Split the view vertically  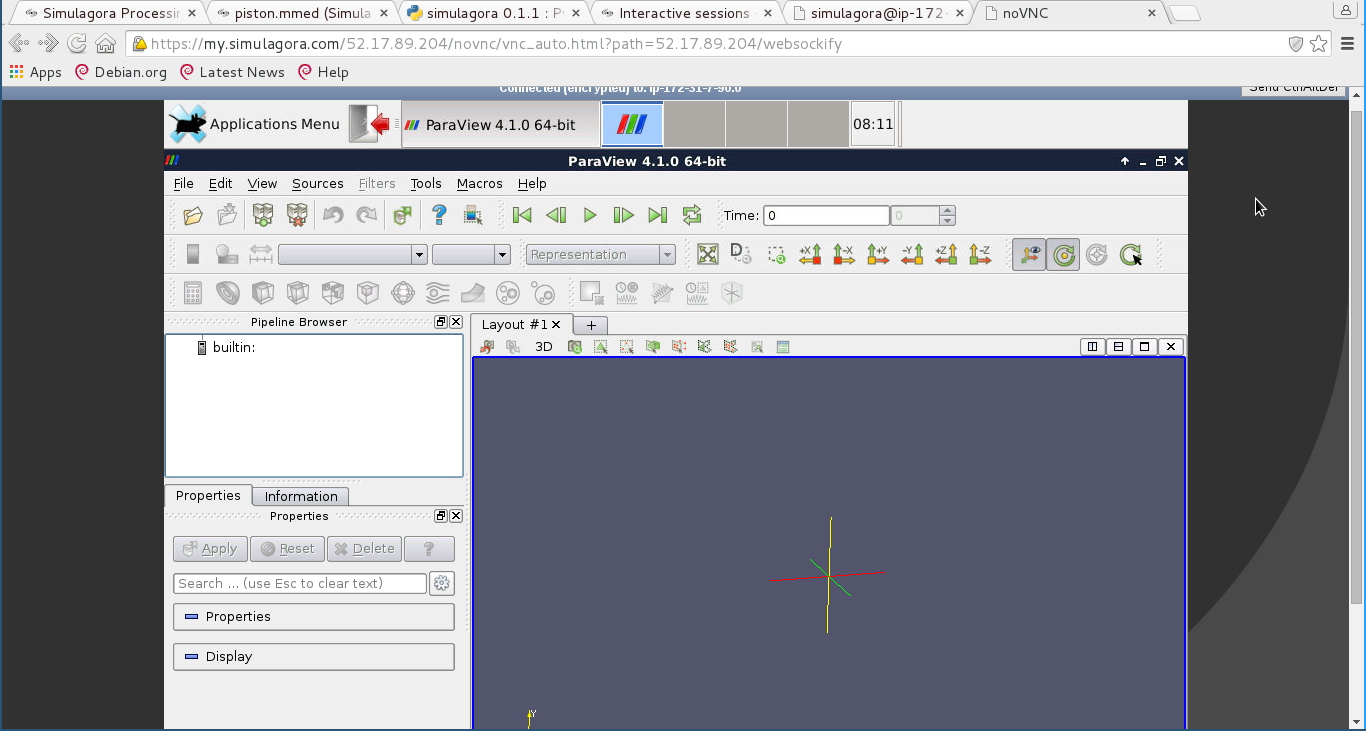click(x=1118, y=347)
